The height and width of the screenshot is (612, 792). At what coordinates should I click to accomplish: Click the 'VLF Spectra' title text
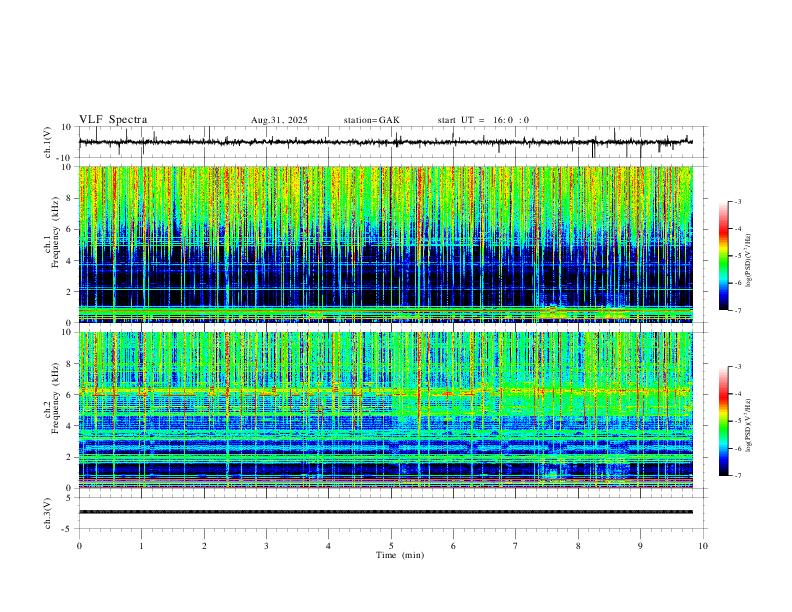(113, 120)
